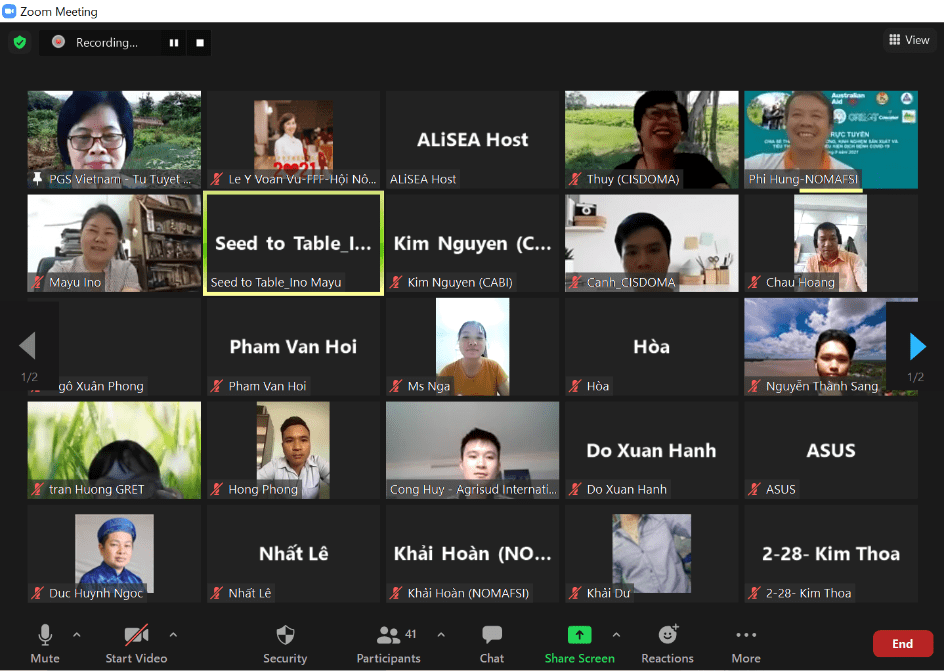This screenshot has height=671, width=944.
Task: Pause the meeting recording
Action: (x=174, y=43)
